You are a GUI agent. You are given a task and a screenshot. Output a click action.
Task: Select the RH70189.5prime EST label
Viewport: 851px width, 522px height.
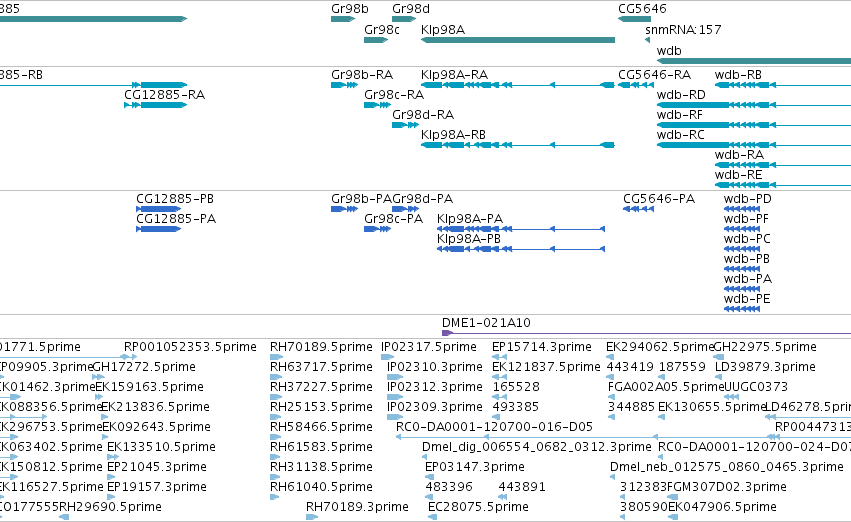point(321,347)
